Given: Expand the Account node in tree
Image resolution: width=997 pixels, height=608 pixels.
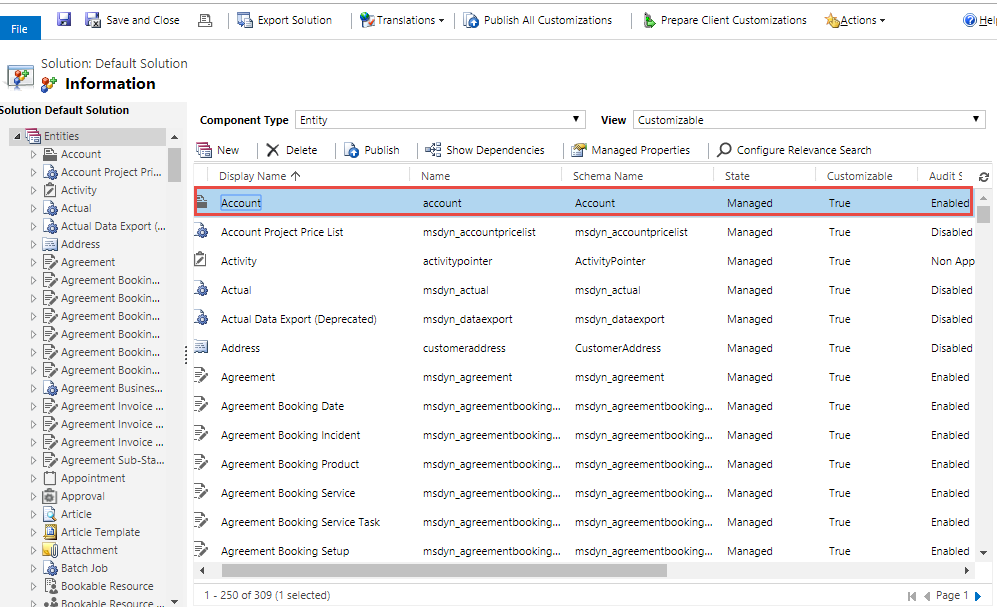Looking at the screenshot, I should [x=33, y=155].
